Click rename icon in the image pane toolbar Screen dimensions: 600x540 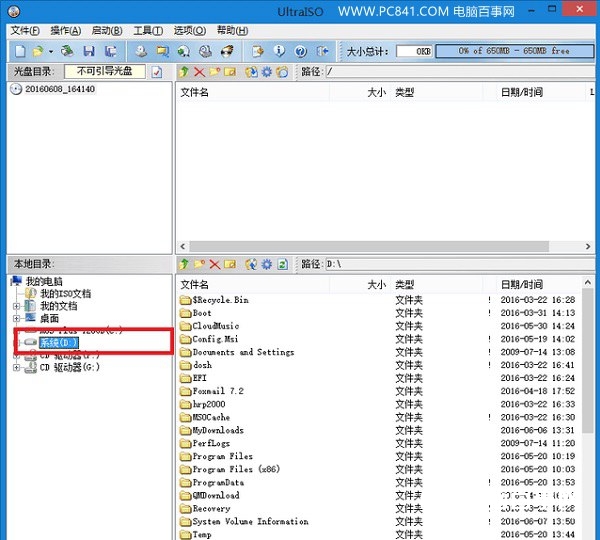230,72
